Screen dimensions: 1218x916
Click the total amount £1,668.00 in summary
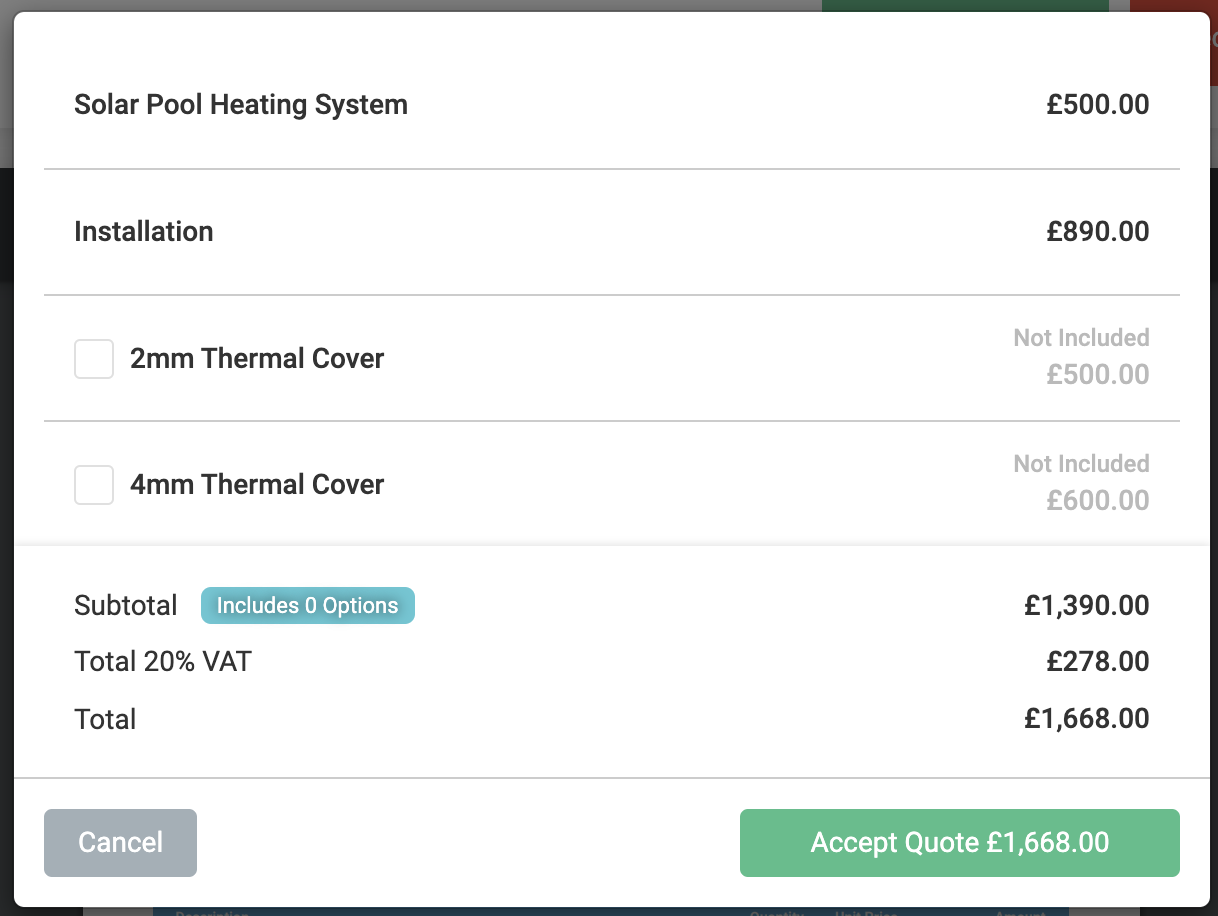coord(1086,719)
